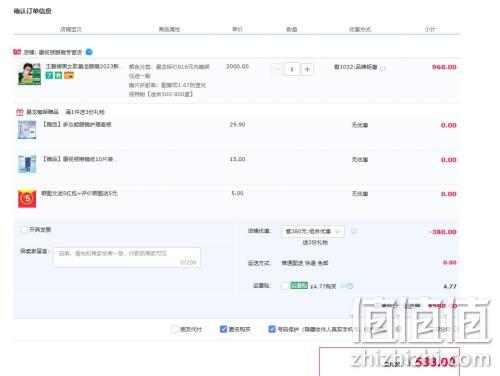Image resolution: width=500 pixels, height=376 pixels.
Task: Click the gift price 29.90
Action: click(x=237, y=124)
